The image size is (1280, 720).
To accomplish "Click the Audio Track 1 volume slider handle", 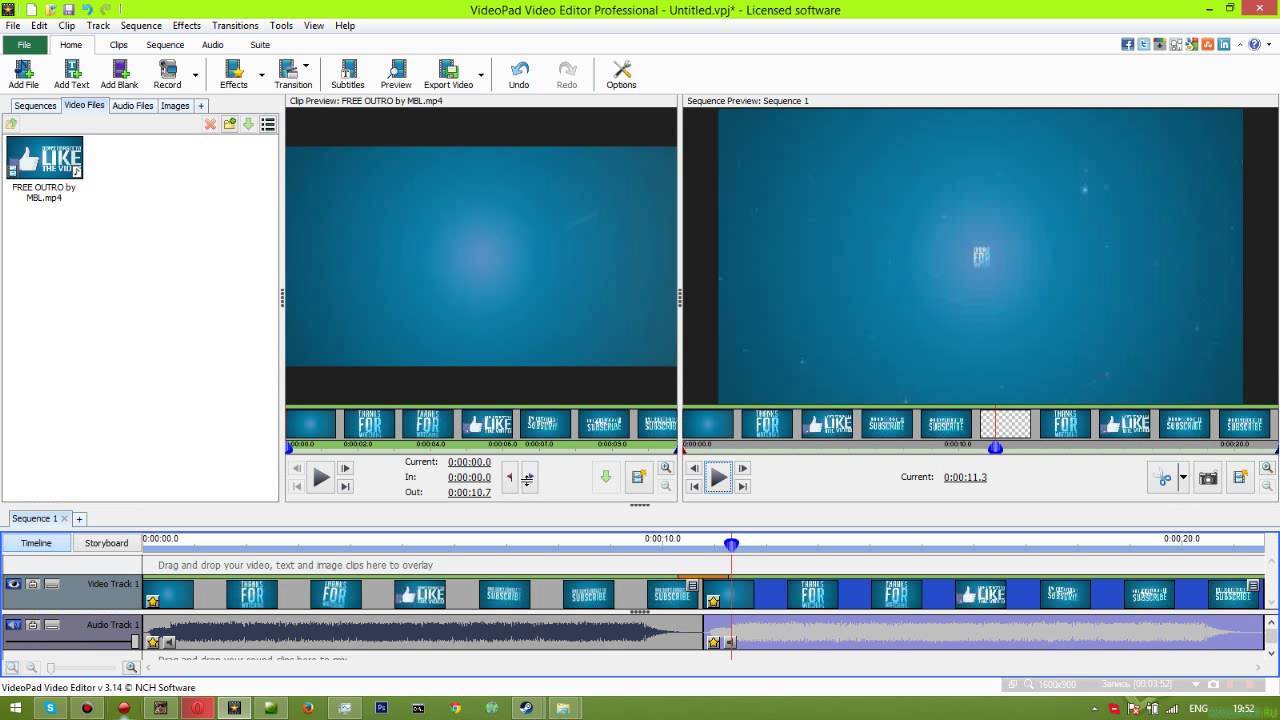I will pyautogui.click(x=136, y=642).
